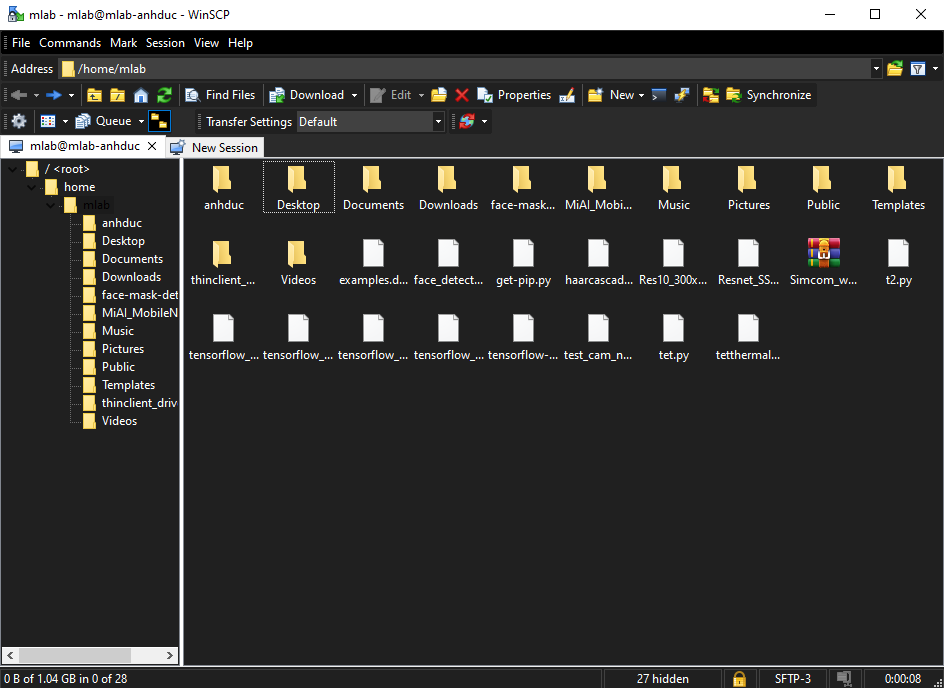Collapse the mlab node in tree

click(51, 205)
